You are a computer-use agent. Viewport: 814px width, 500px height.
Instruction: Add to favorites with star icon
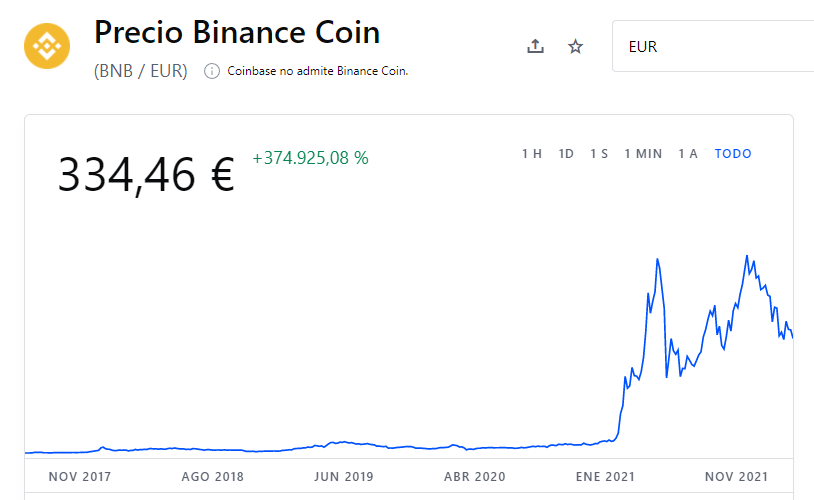coord(575,47)
